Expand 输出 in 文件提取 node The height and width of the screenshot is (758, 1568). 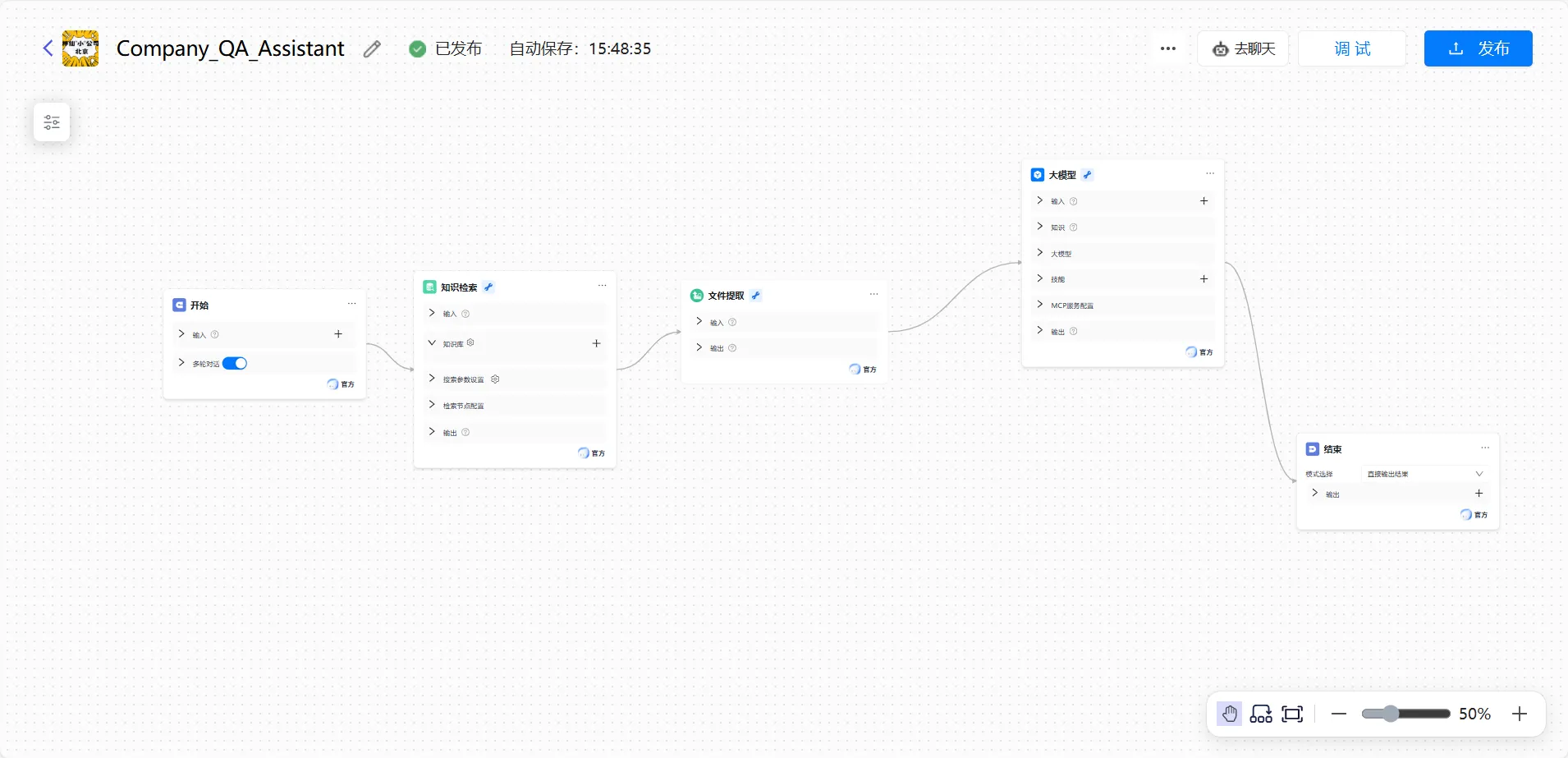tap(699, 347)
